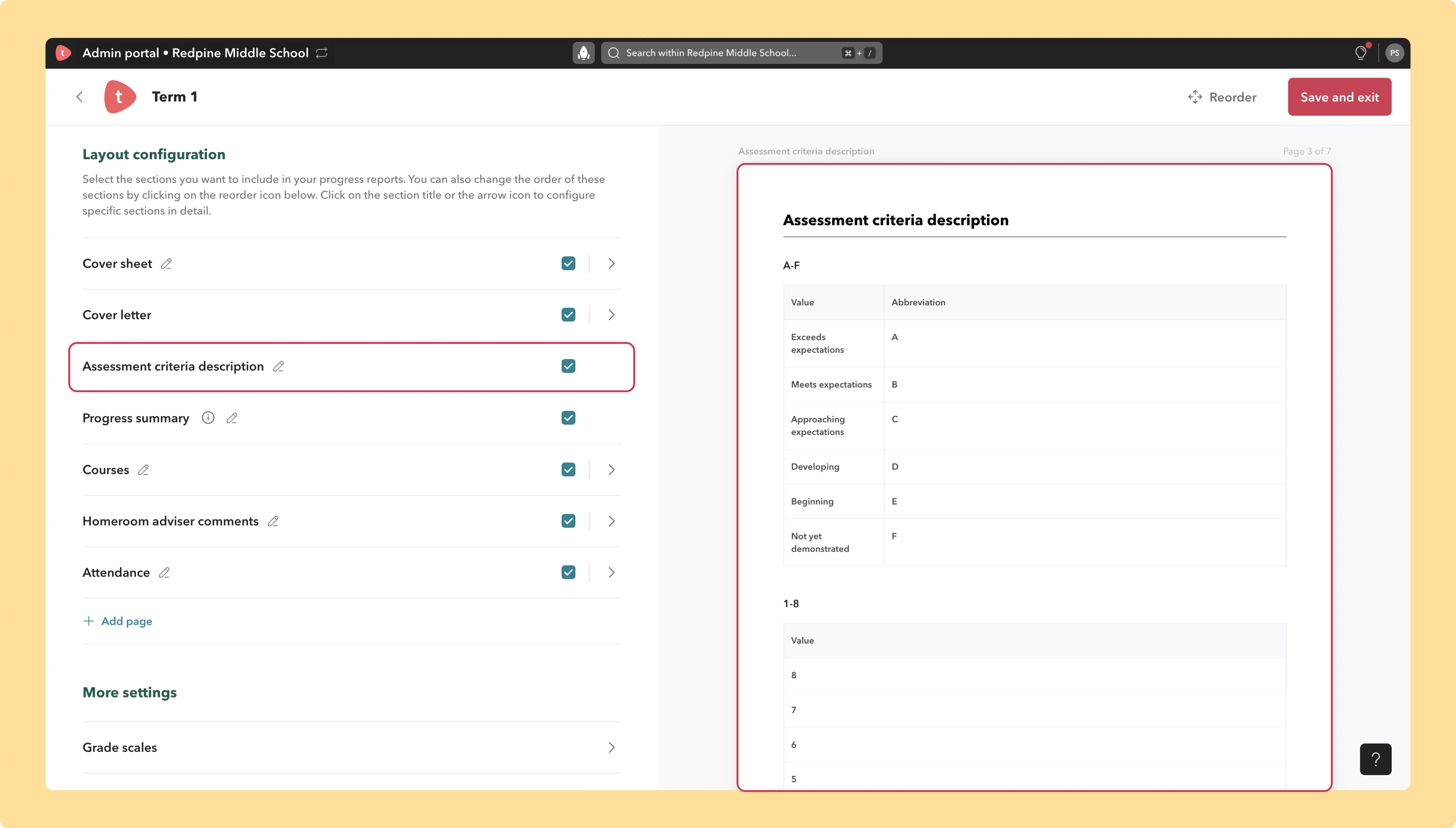Expand the Cover sheet section arrow
1456x828 pixels.
tap(611, 263)
